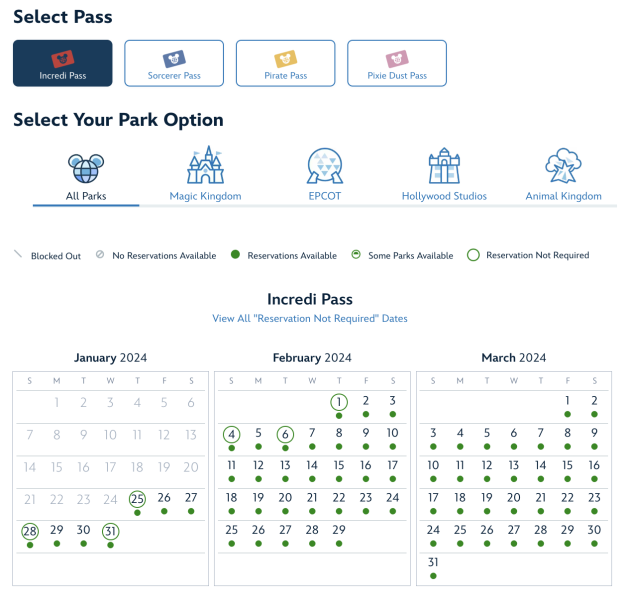The image size is (625, 600).
Task: Choose the EPCOT sphere icon
Action: [324, 166]
